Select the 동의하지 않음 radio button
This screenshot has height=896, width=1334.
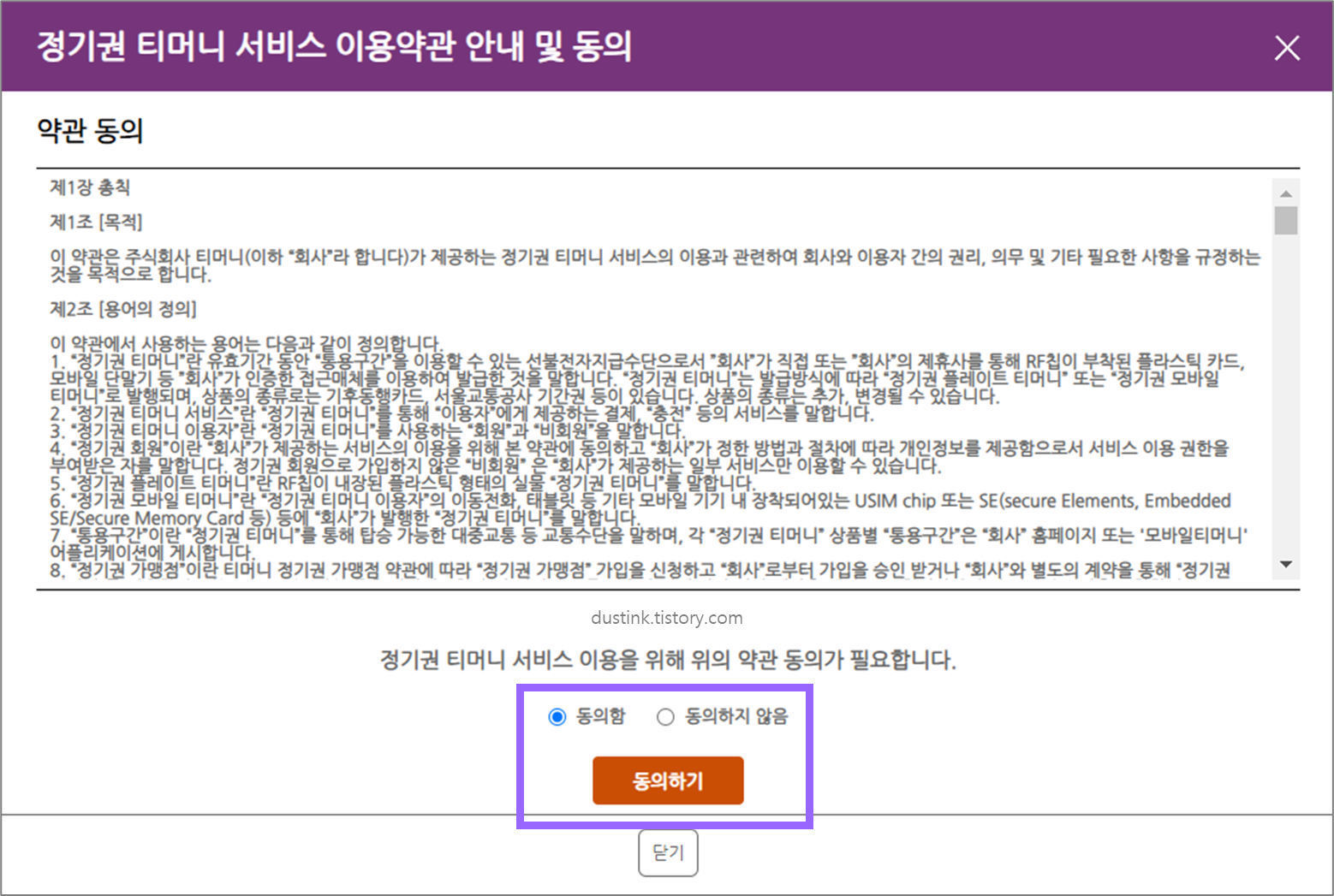(x=665, y=717)
